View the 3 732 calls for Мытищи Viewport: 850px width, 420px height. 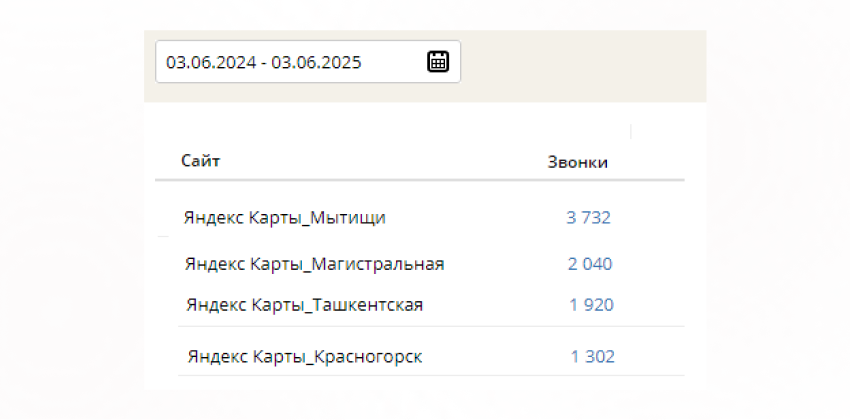click(589, 218)
